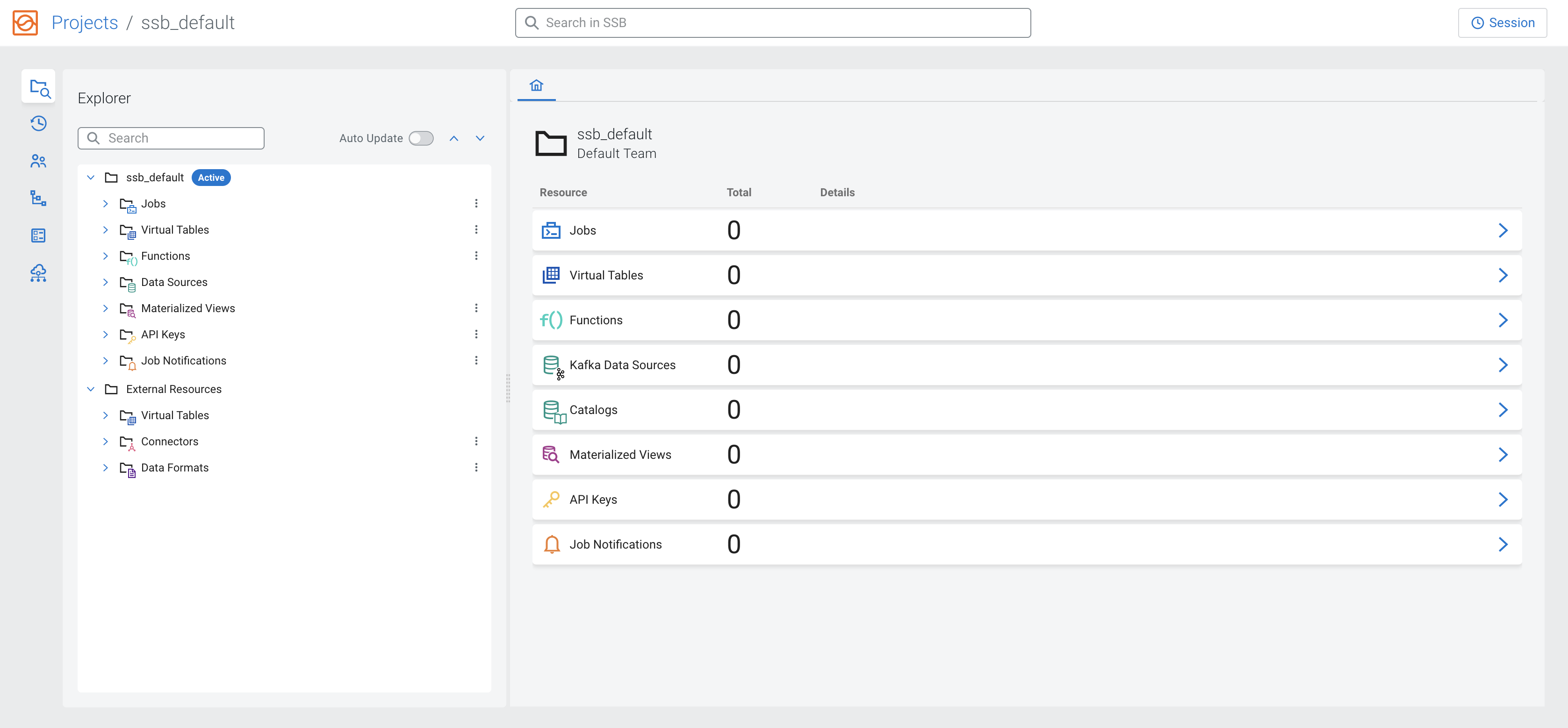Viewport: 1568px width, 728px height.
Task: Click the Search in SSB field
Action: click(772, 22)
